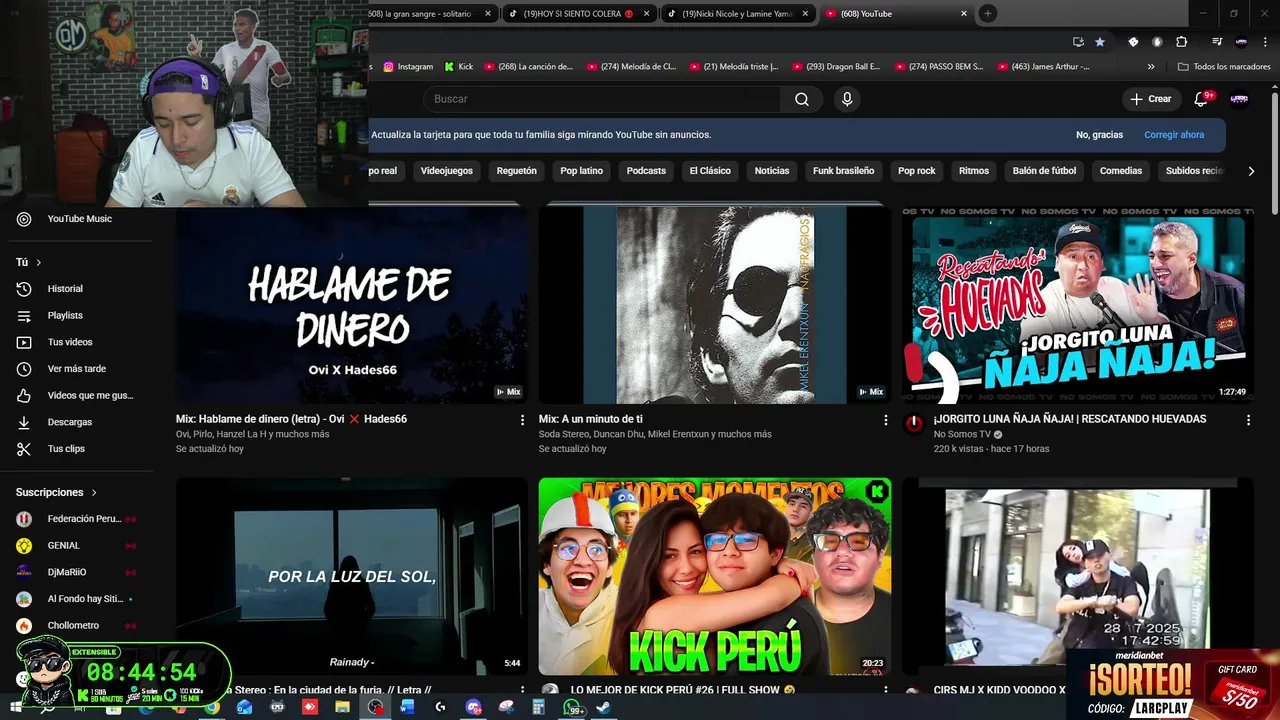
Task: Open Steam from the taskbar
Action: point(604,707)
